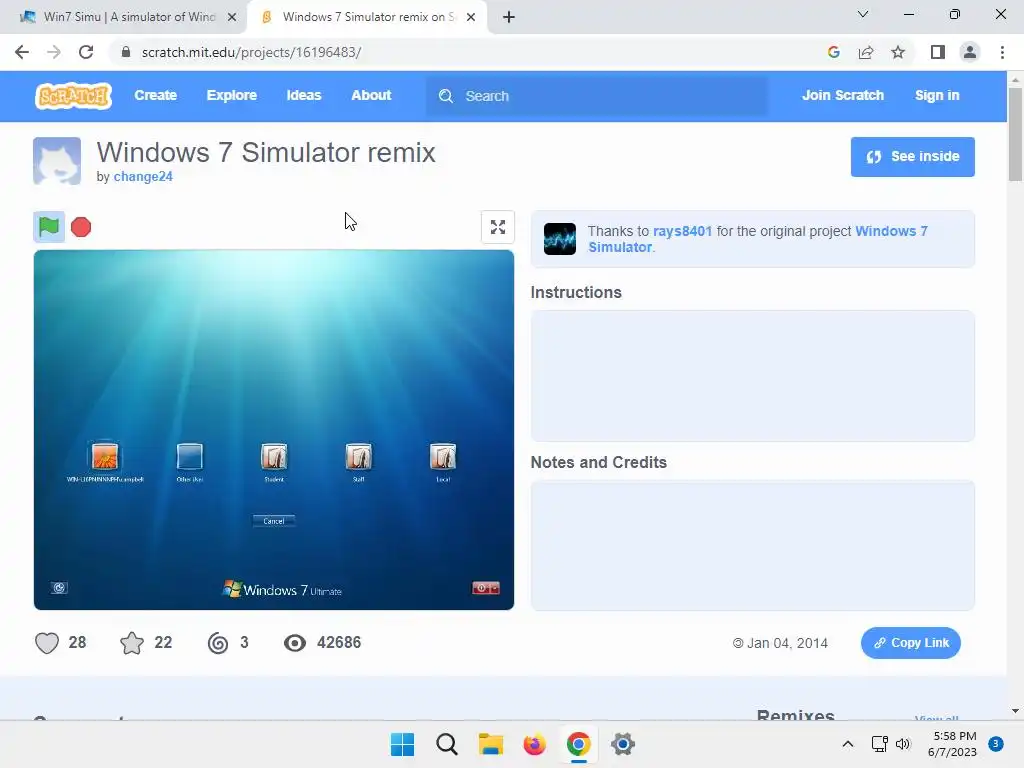Open the Windows Start menu
1024x768 pixels.
pyautogui.click(x=402, y=744)
